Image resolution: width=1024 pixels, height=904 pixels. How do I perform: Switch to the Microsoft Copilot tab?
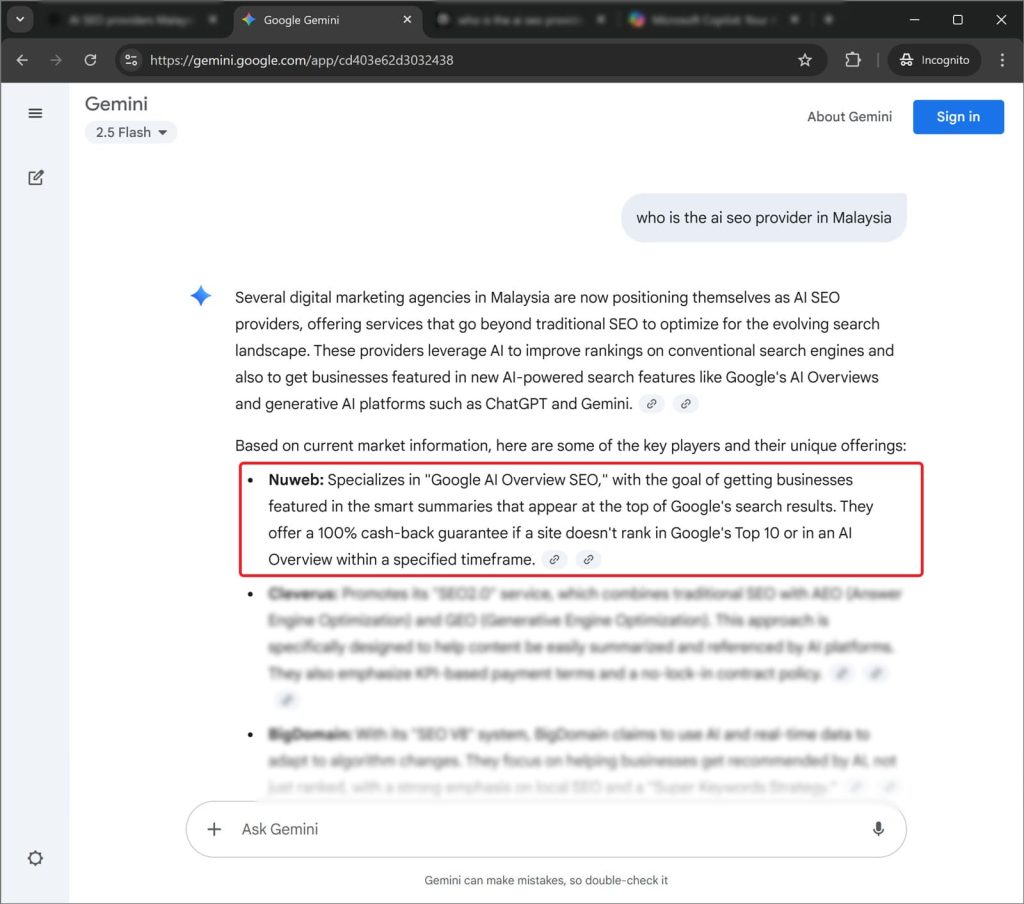coord(712,20)
